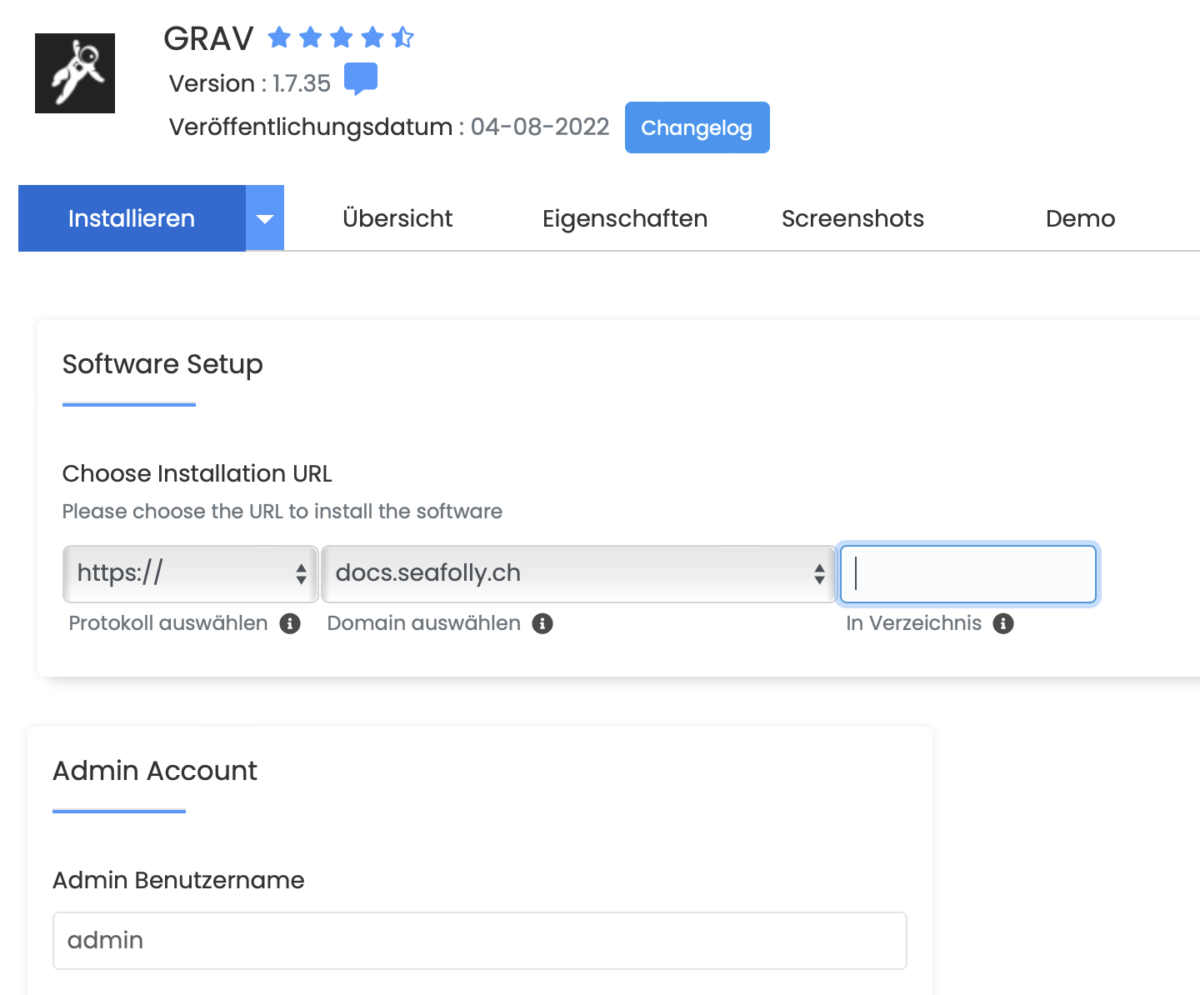The width and height of the screenshot is (1200, 995).
Task: Click the third rating star
Action: click(x=340, y=37)
